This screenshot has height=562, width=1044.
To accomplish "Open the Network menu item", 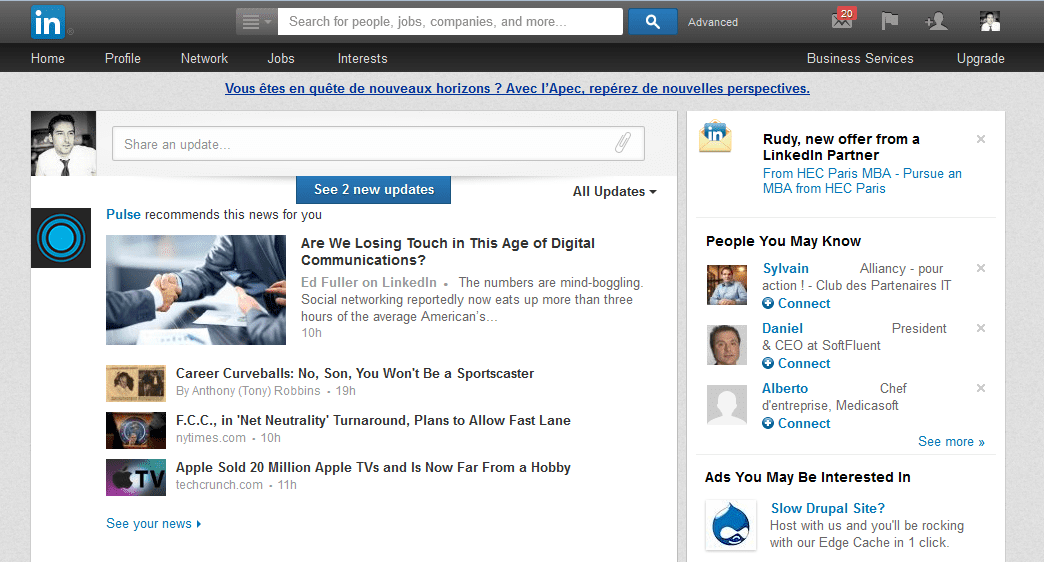I will 204,59.
